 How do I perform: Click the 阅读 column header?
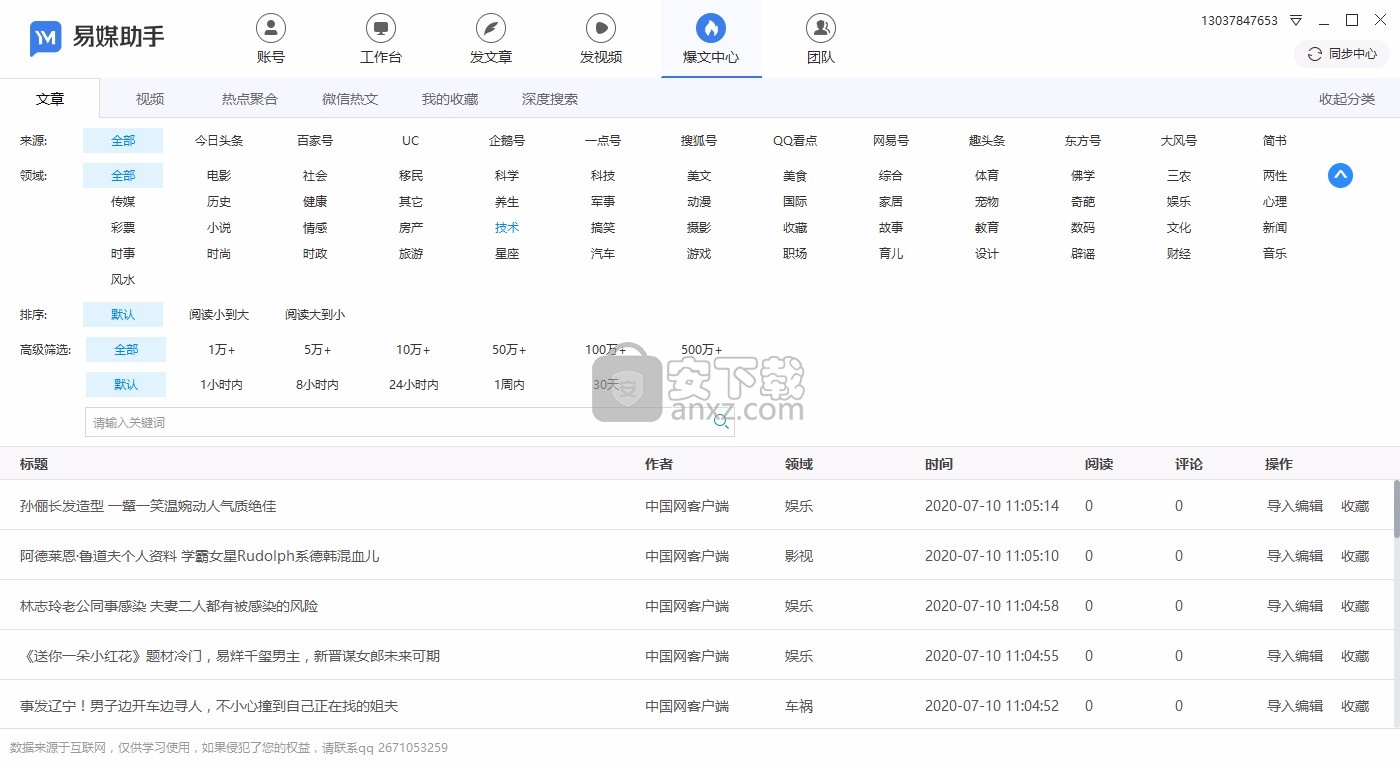pyautogui.click(x=1099, y=464)
